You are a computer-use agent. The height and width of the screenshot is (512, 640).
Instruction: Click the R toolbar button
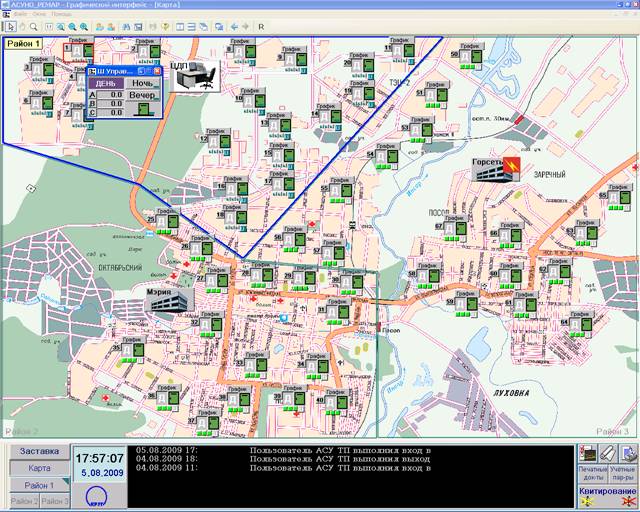261,27
